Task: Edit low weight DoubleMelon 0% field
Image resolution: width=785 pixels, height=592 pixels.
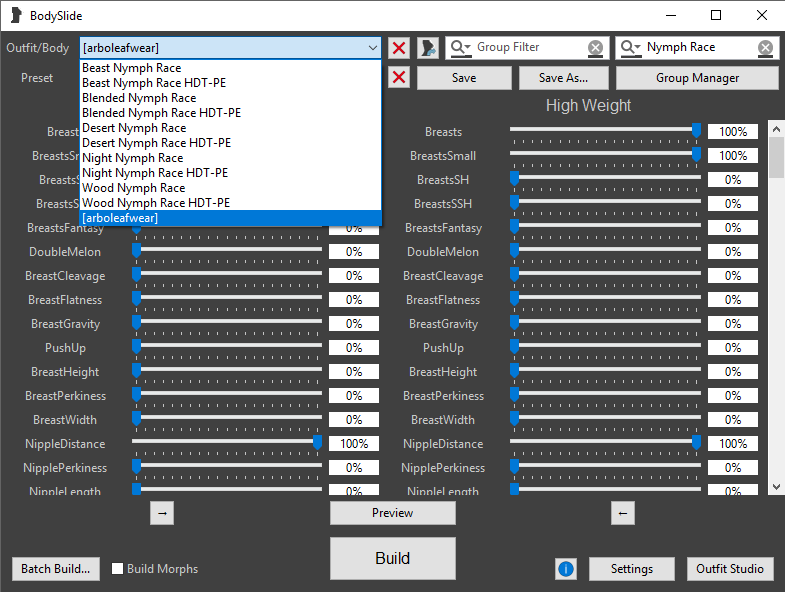Action: pos(354,252)
